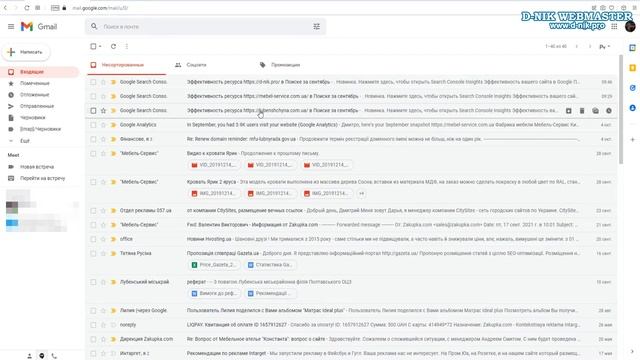Toggle the importance marker on the office email
Image resolution: width=640 pixels, height=360 pixels.
(113, 239)
